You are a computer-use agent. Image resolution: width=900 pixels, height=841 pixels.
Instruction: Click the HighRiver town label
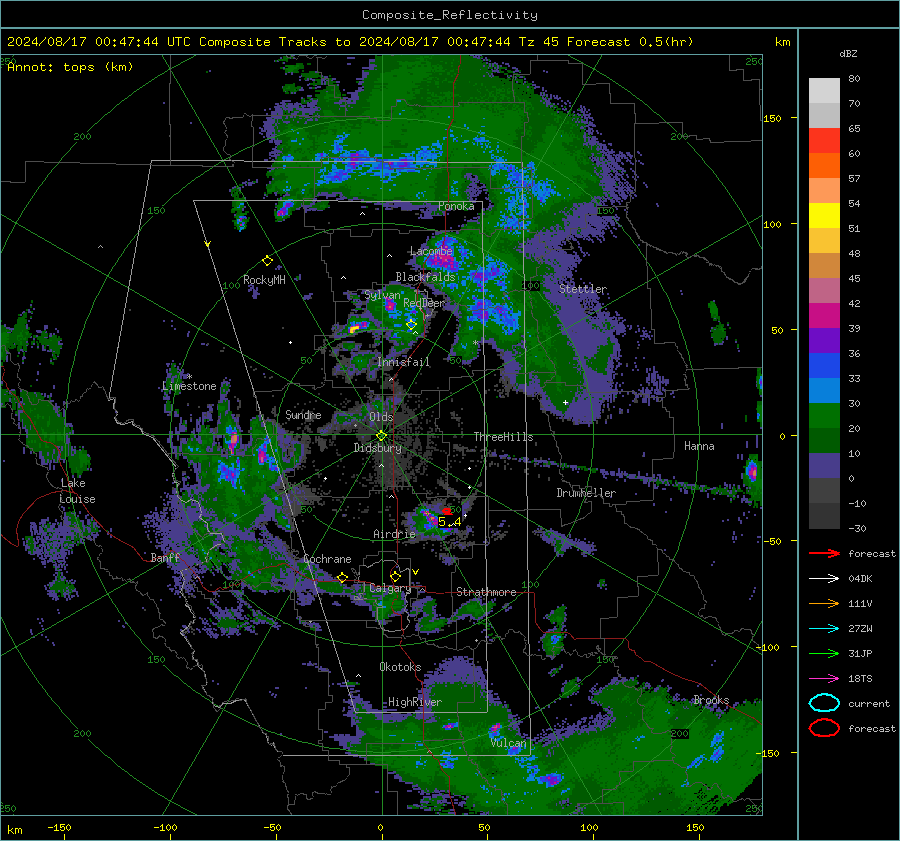[415, 702]
